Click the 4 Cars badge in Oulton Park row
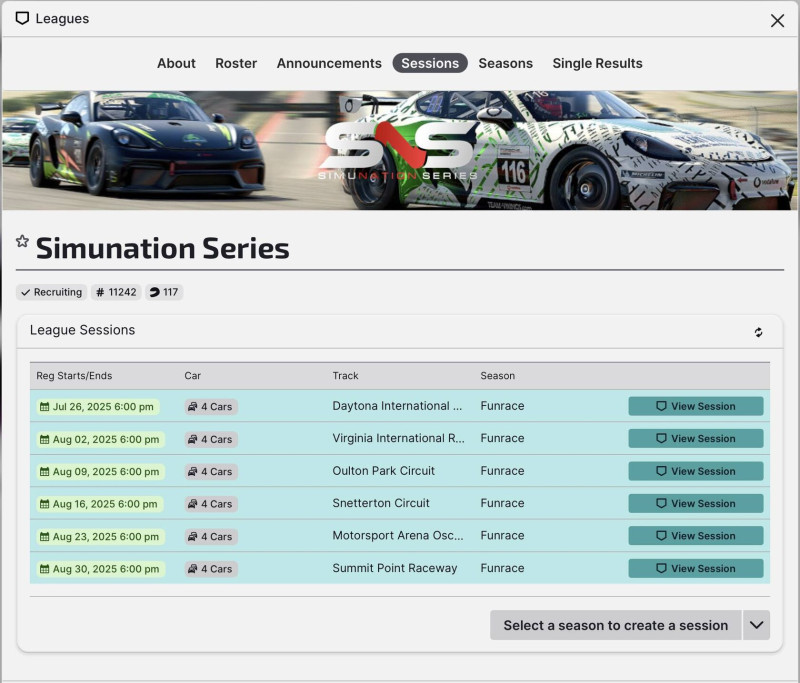The width and height of the screenshot is (800, 683). (x=211, y=472)
